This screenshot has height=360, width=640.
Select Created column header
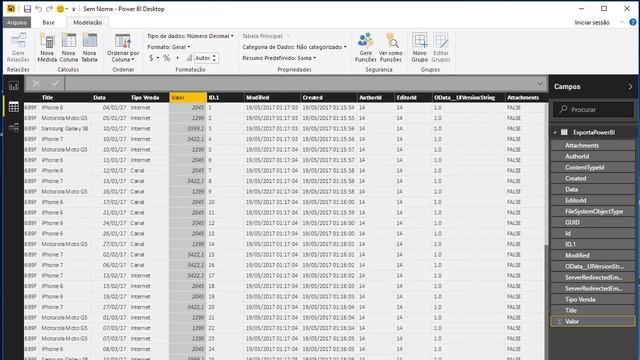coord(329,98)
